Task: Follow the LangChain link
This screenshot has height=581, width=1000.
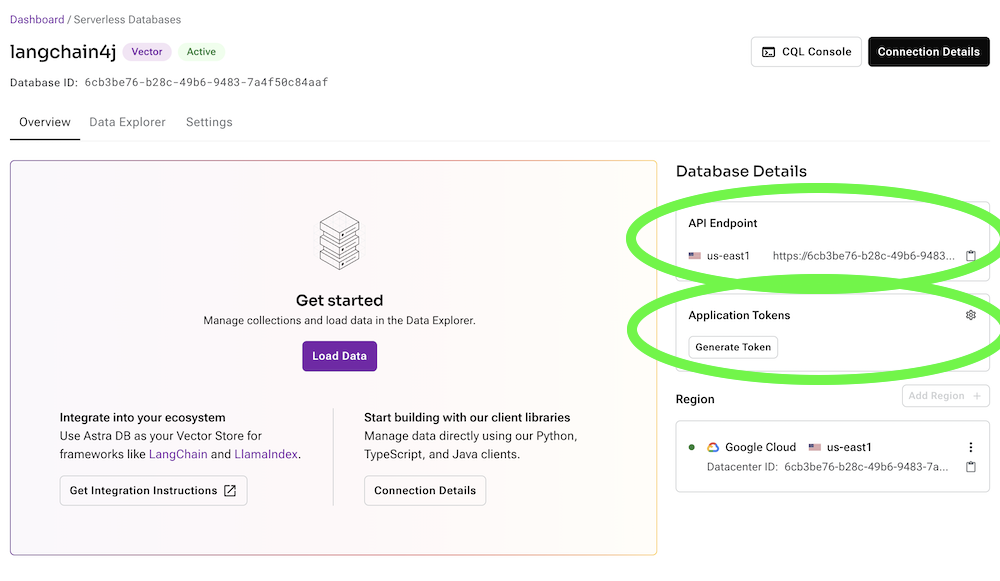Action: tap(178, 454)
